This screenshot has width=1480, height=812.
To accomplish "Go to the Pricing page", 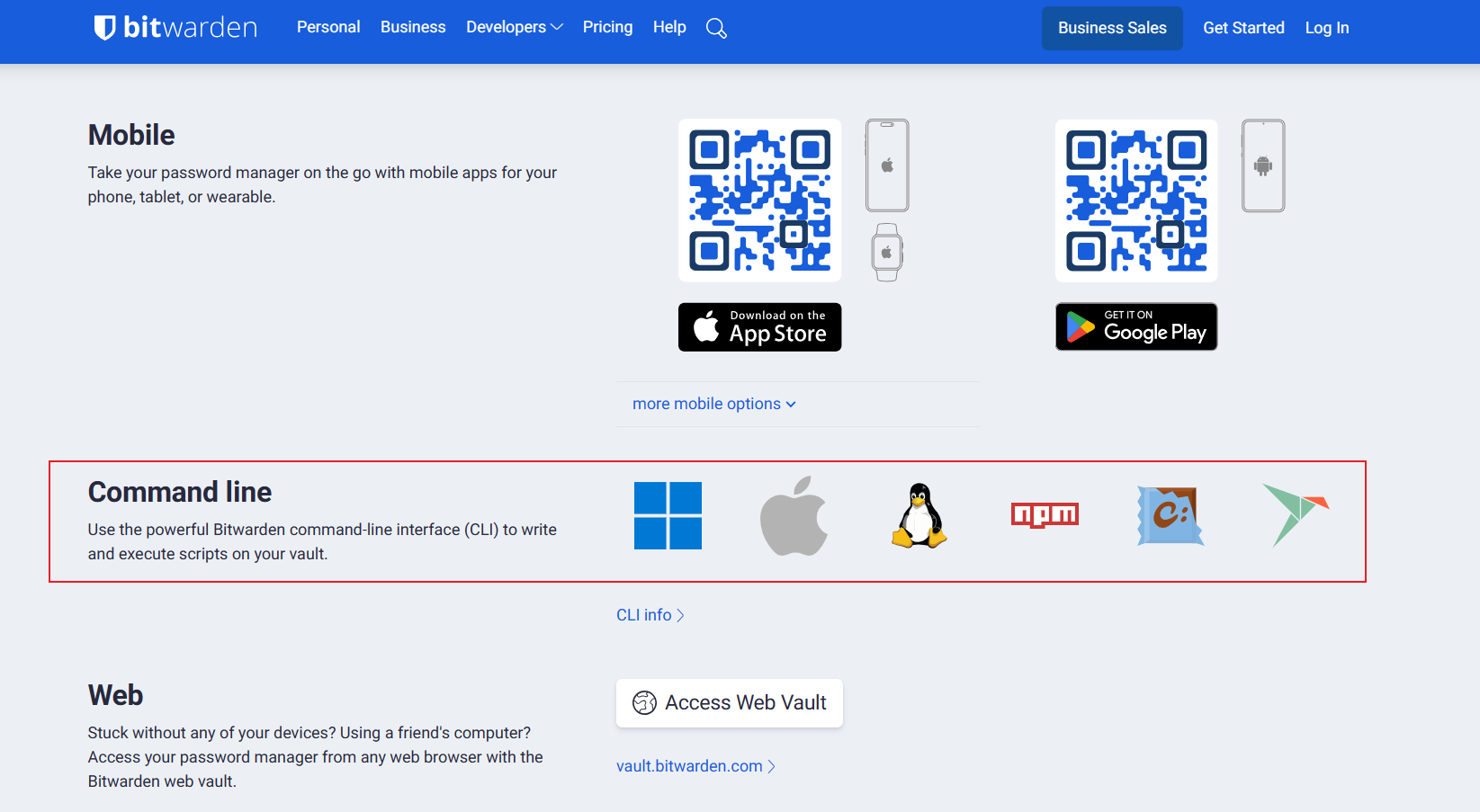I will 607,28.
